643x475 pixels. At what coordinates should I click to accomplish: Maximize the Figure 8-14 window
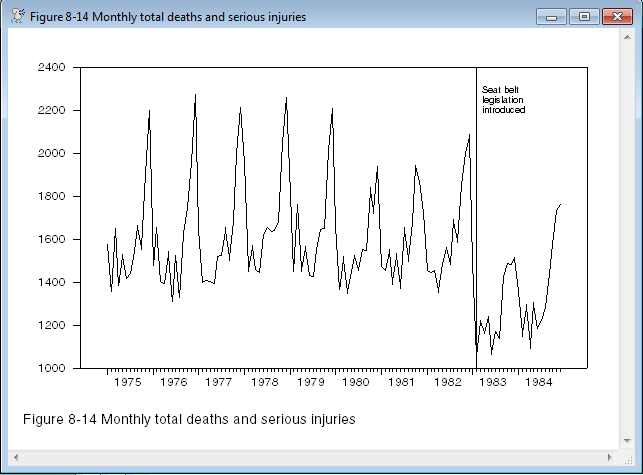(583, 16)
